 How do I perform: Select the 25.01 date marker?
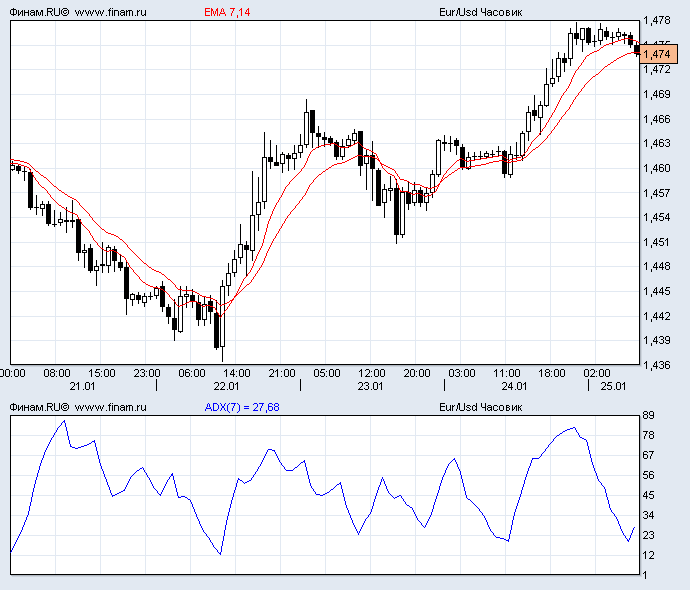(612, 386)
